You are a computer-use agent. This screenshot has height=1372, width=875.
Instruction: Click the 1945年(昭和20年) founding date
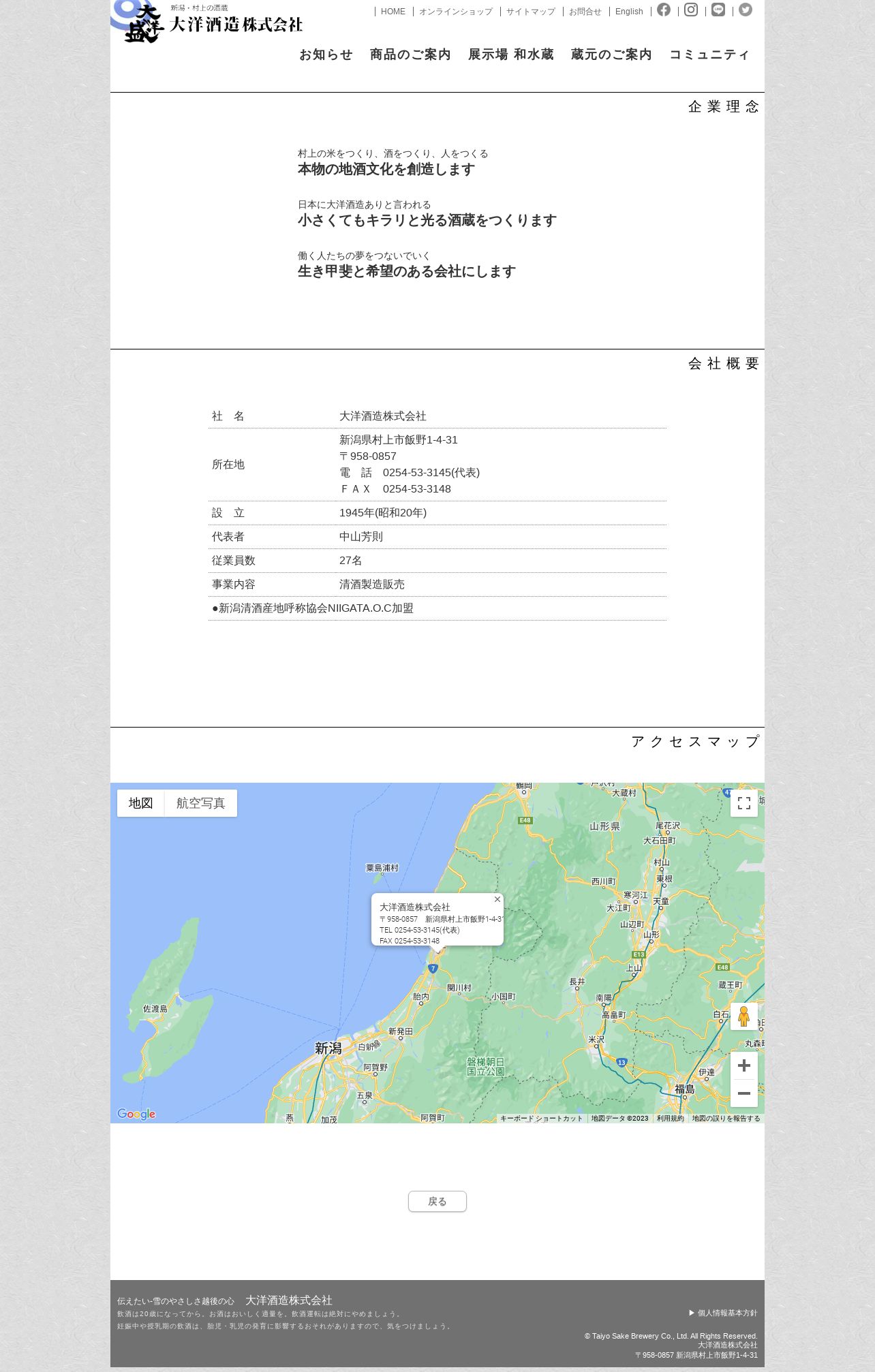383,513
